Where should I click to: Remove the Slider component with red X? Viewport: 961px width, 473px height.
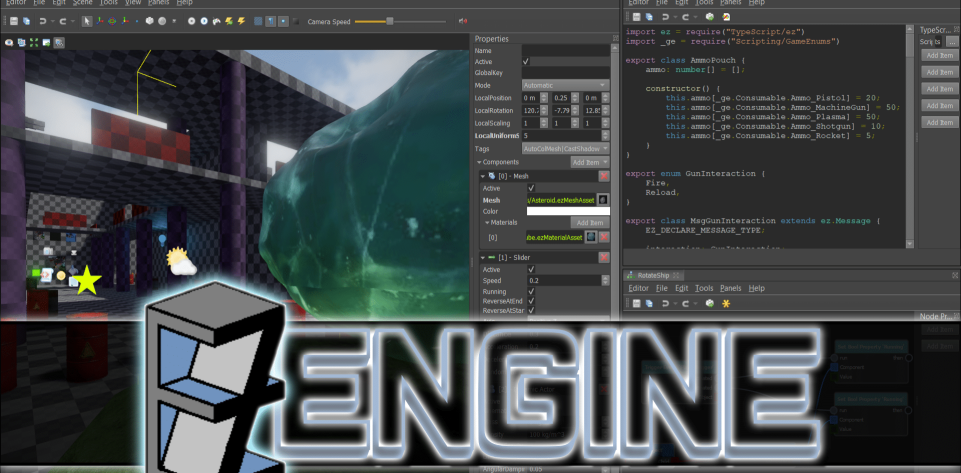[x=604, y=257]
